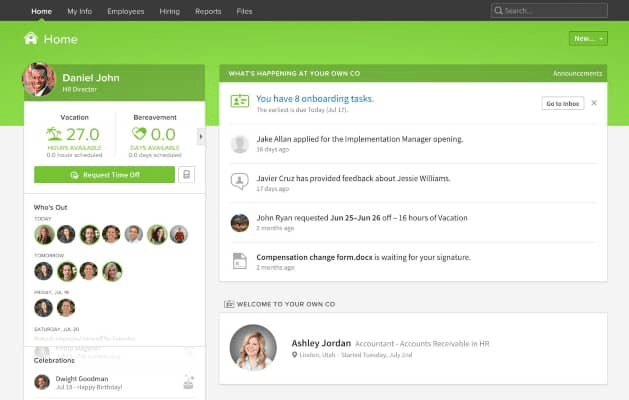This screenshot has height=400, width=629.
Task: Click the feedback speech bubble icon
Action: pos(239,181)
